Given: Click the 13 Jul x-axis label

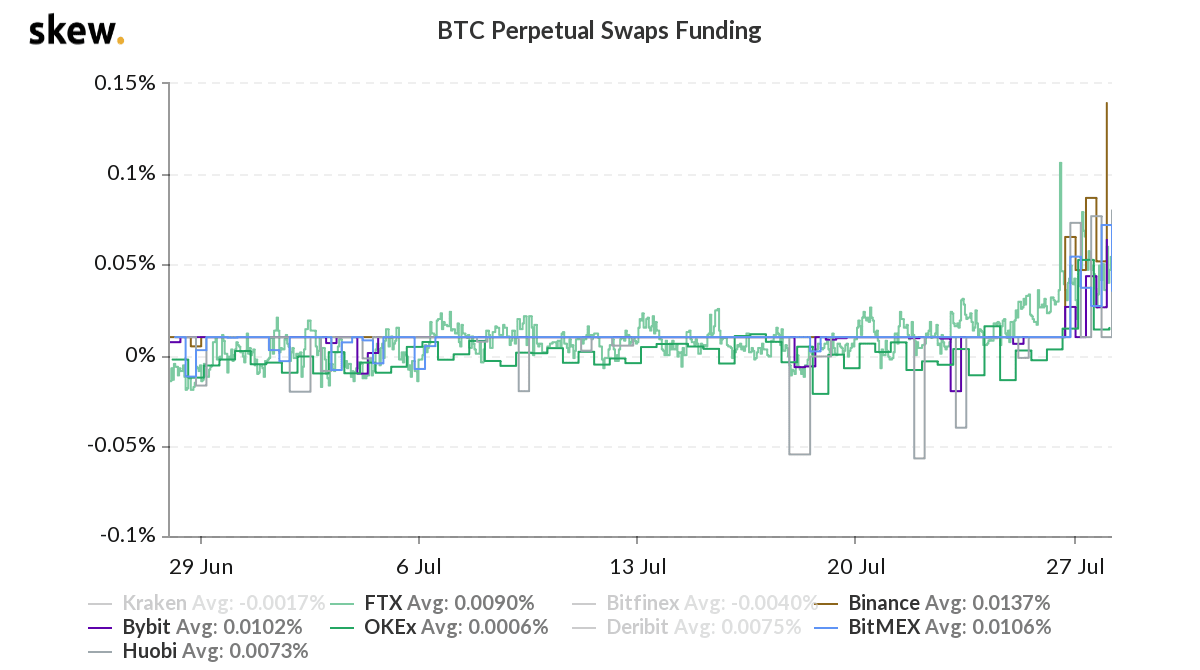Looking at the screenshot, I should click(x=638, y=567).
